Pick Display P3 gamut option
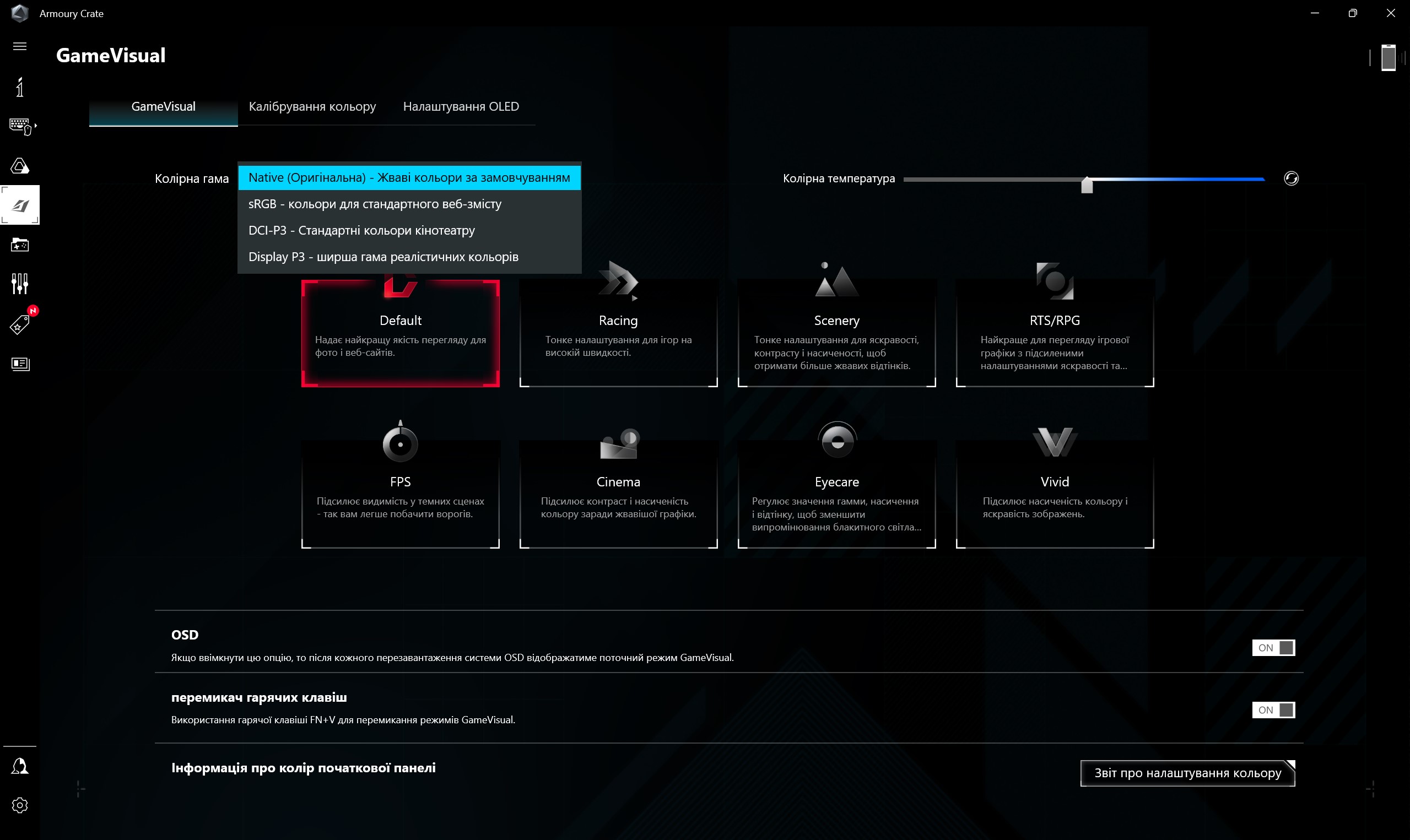The height and width of the screenshot is (840, 1410). [383, 257]
